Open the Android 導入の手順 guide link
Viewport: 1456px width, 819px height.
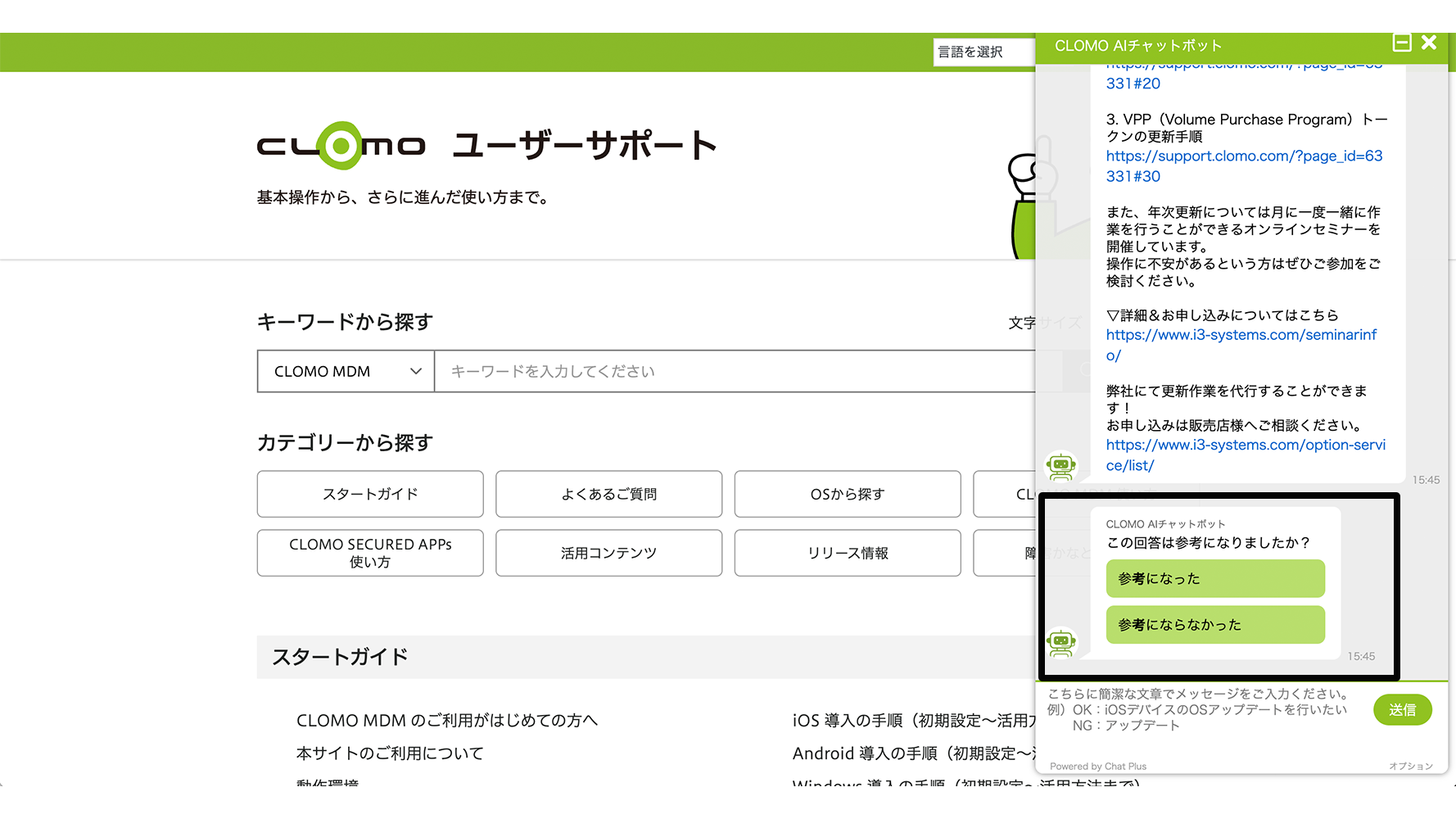[x=914, y=753]
